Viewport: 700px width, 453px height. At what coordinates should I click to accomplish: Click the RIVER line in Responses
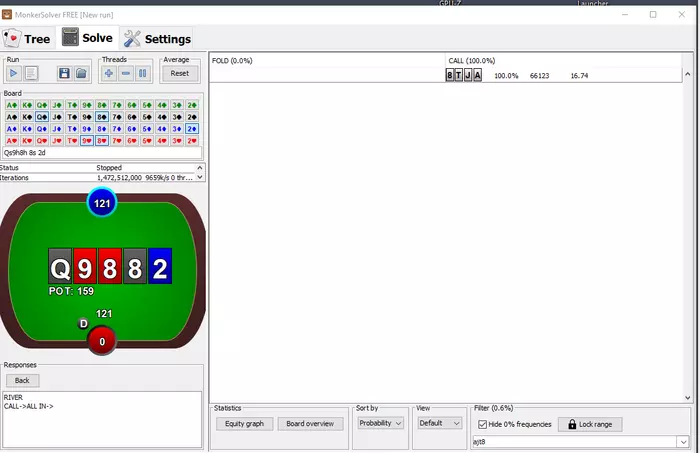click(x=13, y=397)
